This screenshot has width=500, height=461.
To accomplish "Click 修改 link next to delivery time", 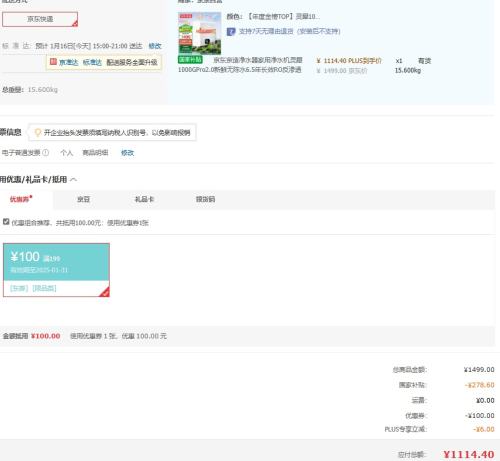I will pos(155,46).
